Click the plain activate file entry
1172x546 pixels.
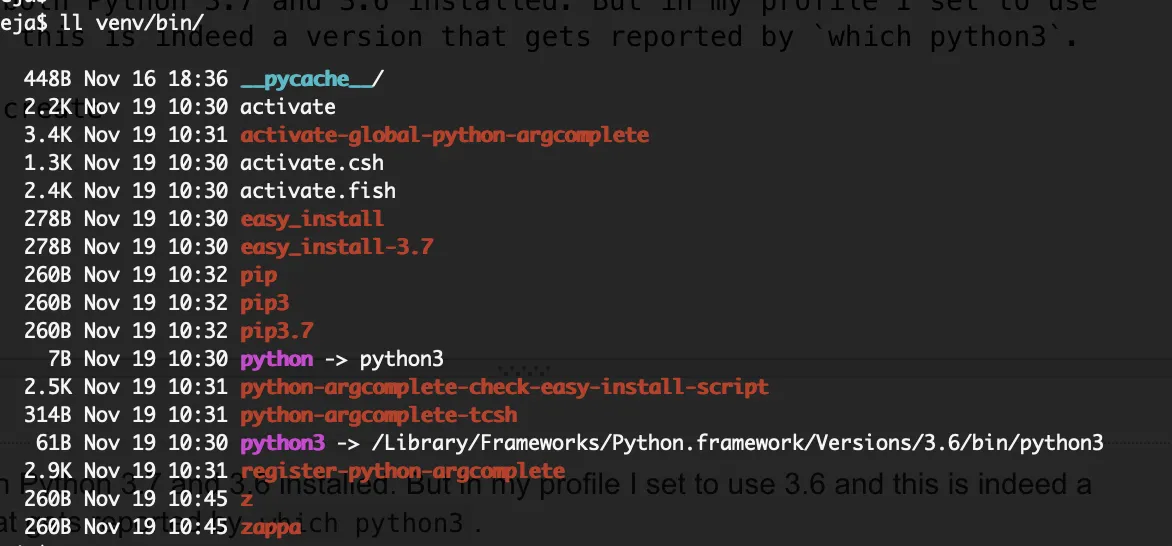pos(288,107)
